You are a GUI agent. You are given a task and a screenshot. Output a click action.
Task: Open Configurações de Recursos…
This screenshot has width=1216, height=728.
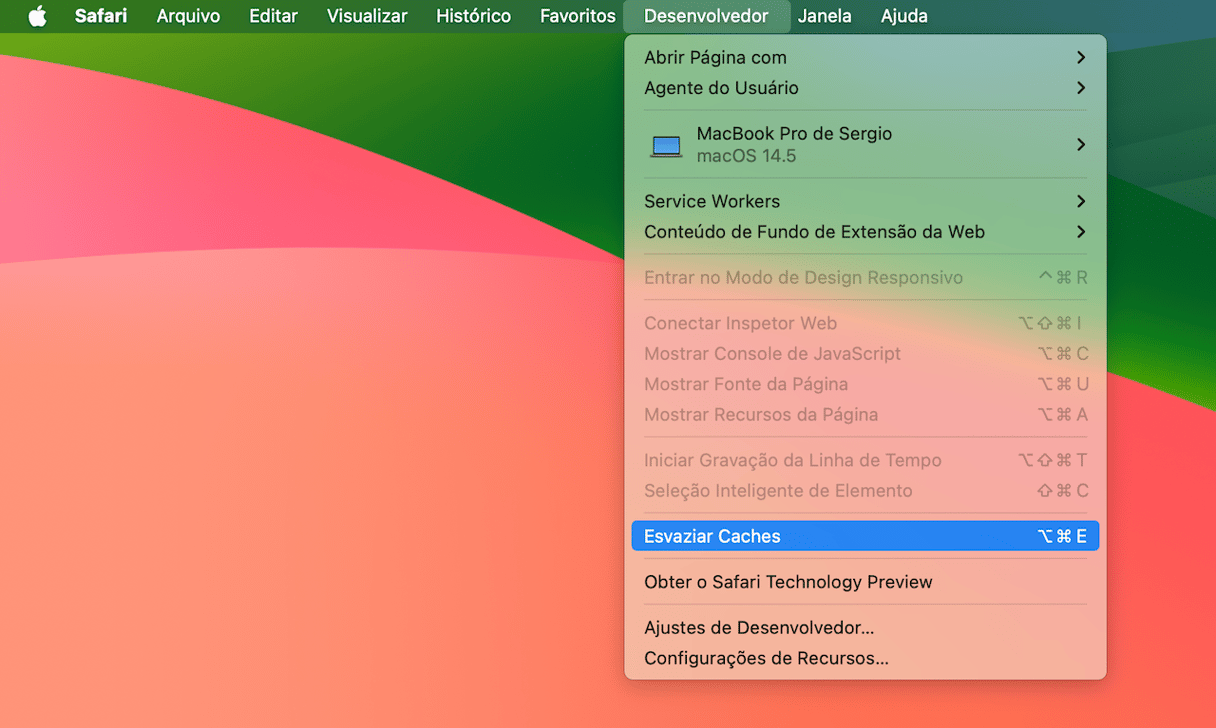point(865,658)
